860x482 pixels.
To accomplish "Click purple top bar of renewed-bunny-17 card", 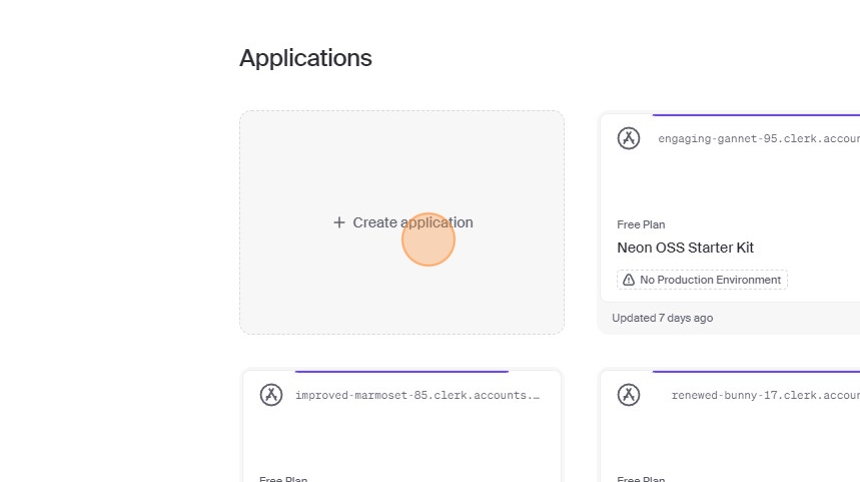I will pyautogui.click(x=755, y=371).
